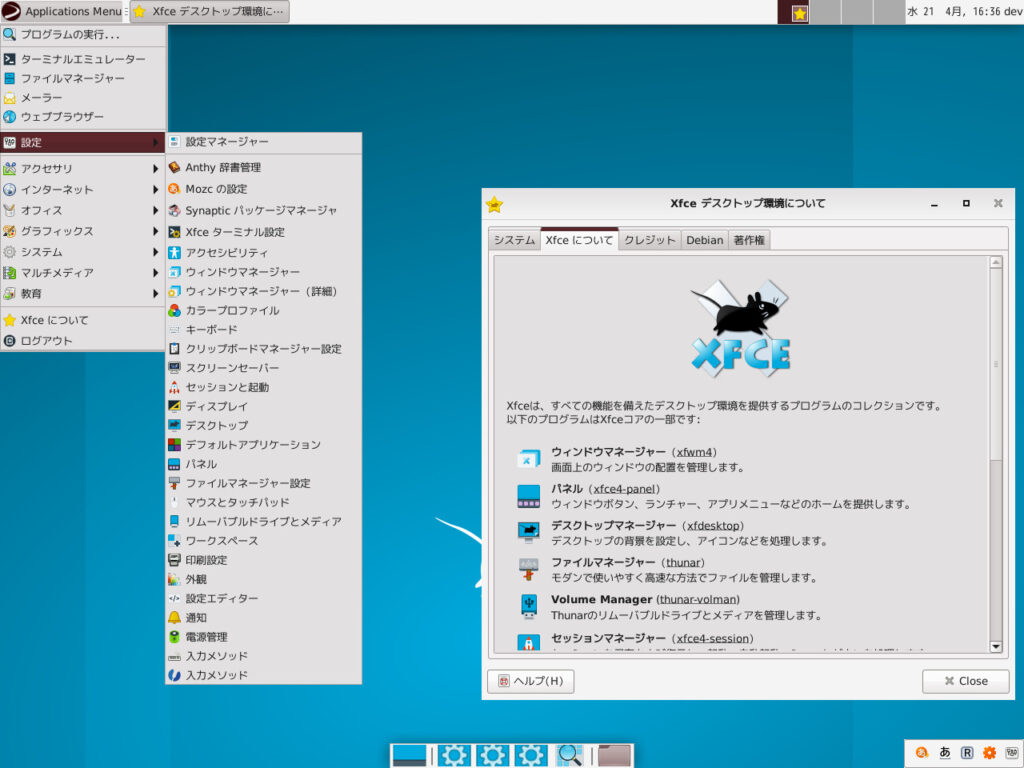This screenshot has width=1024, height=768.
Task: Click the あ input mode indicator in tray
Action: tap(944, 752)
